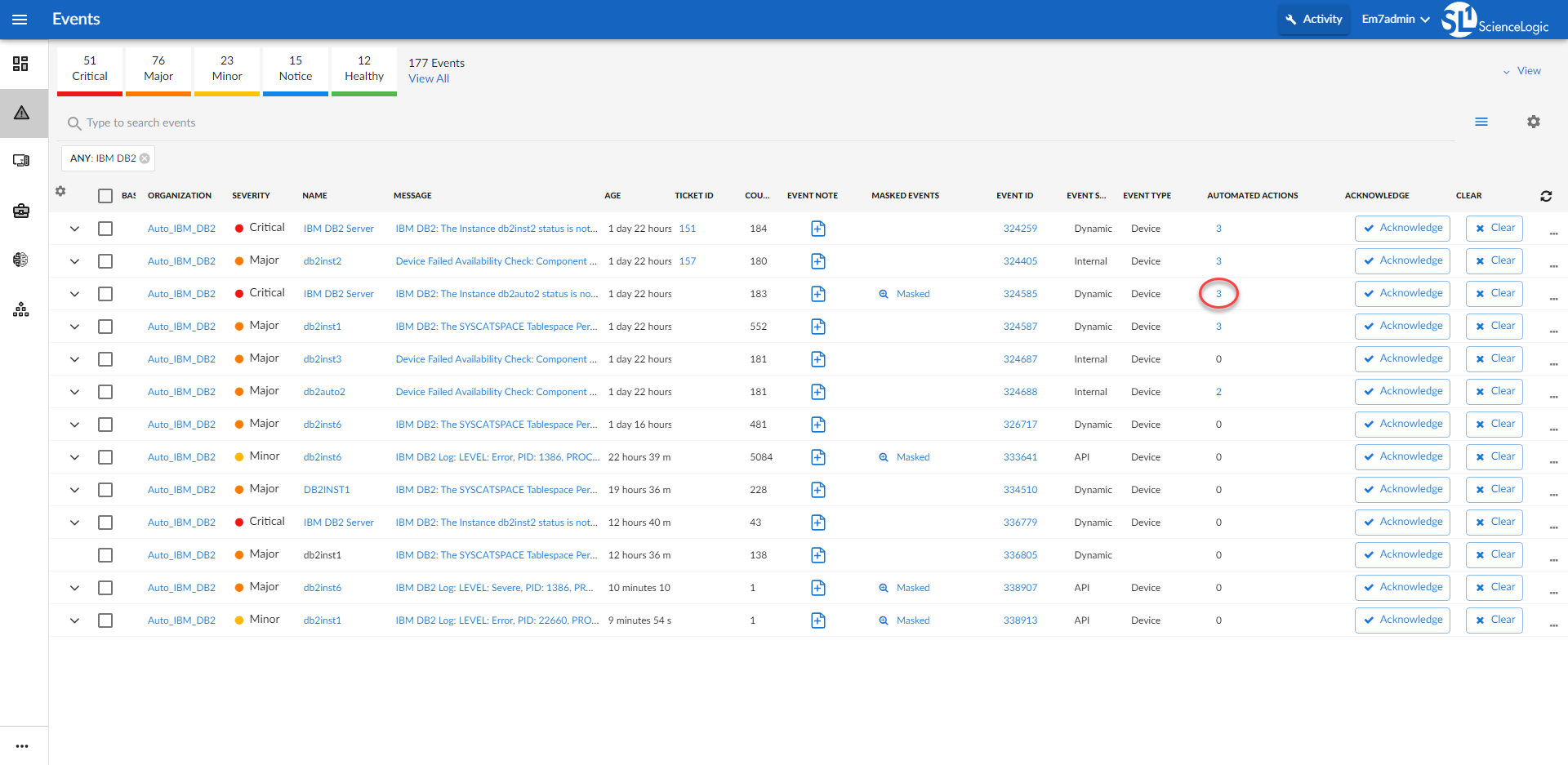Open the Dashboards icon in left sidebar
The image size is (1568, 765).
click(x=21, y=64)
